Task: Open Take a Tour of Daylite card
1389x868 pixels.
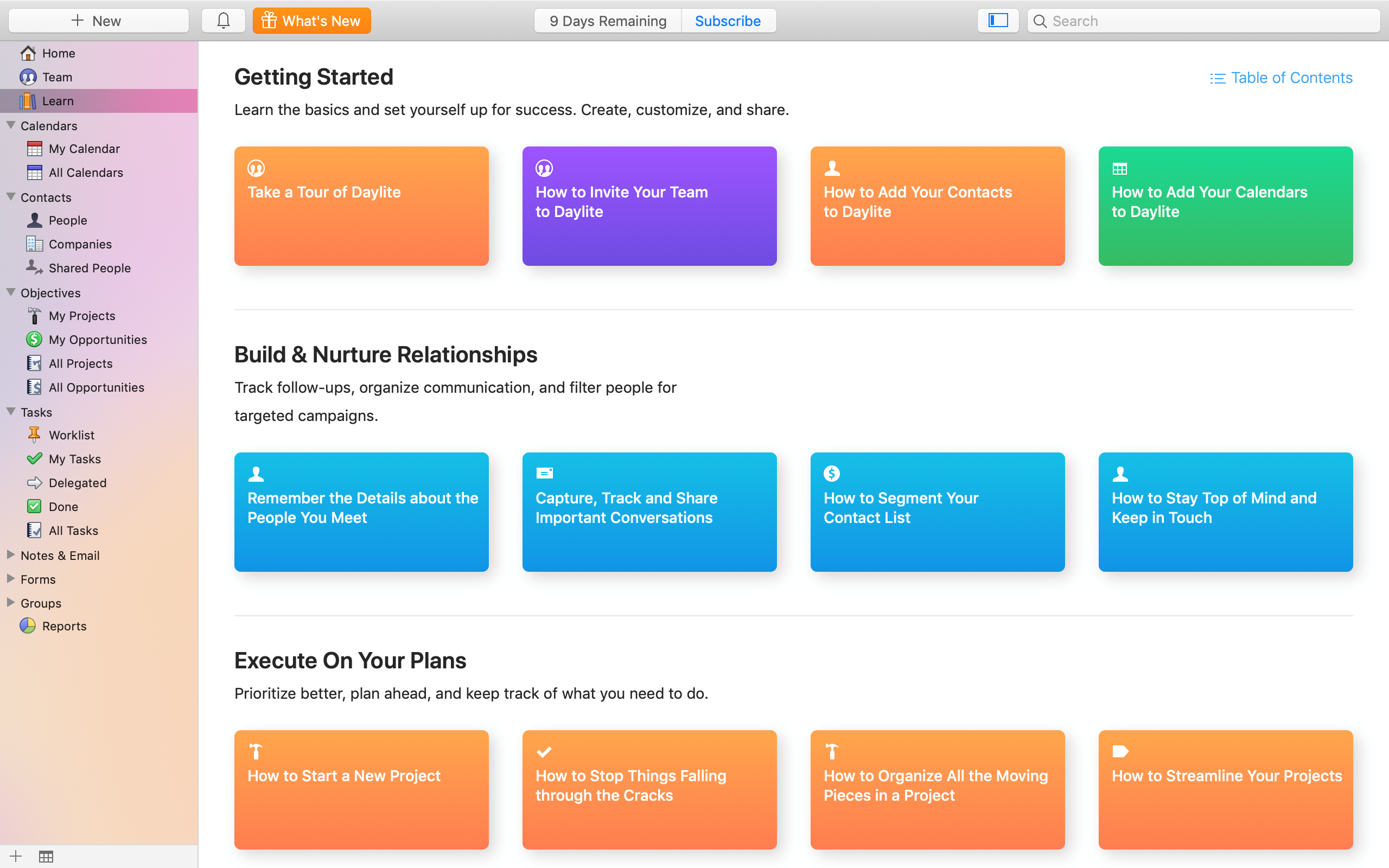Action: (361, 206)
